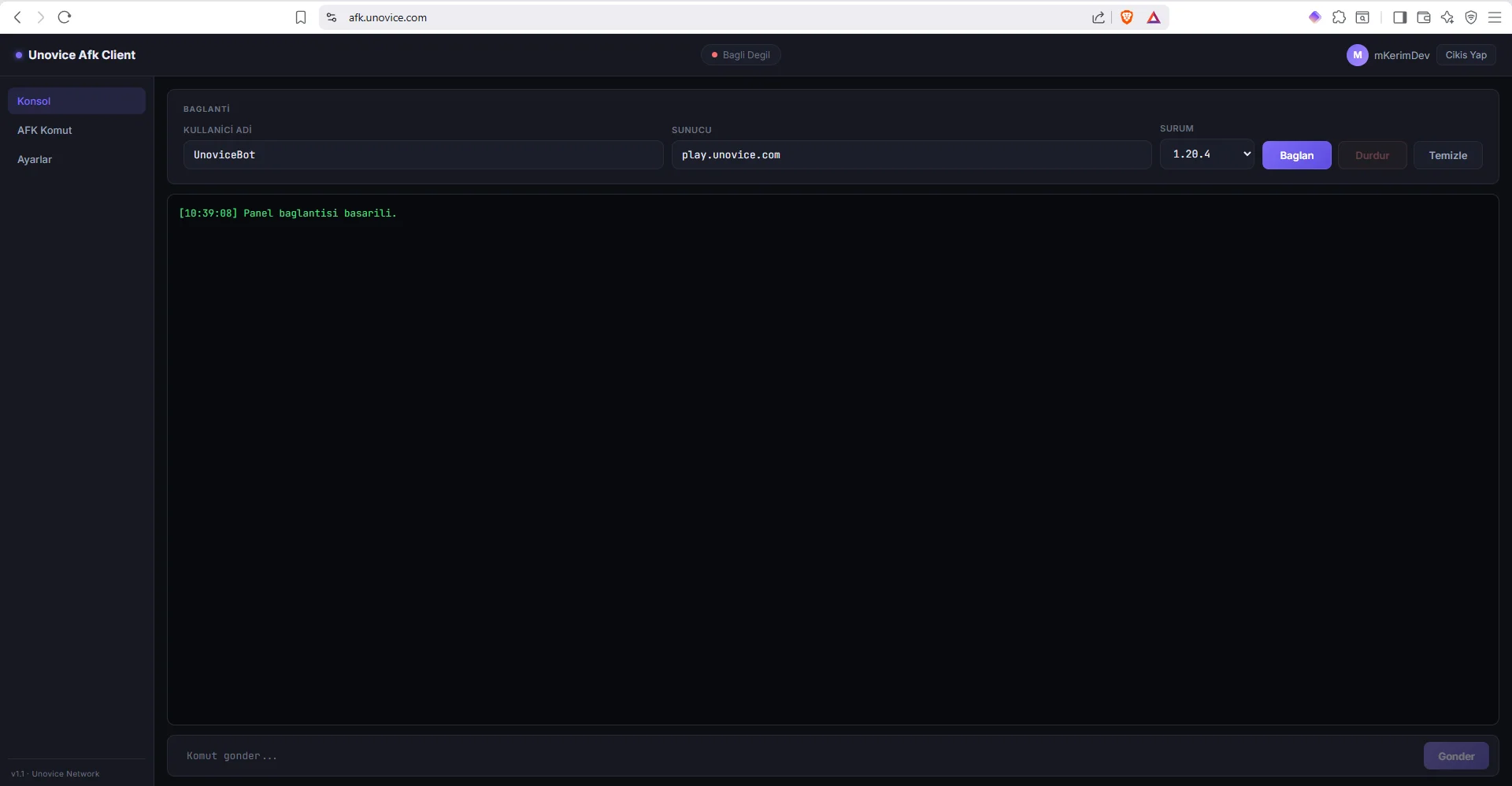Click the Unovice Afk Client title
Image resolution: width=1512 pixels, height=786 pixels.
(82, 55)
